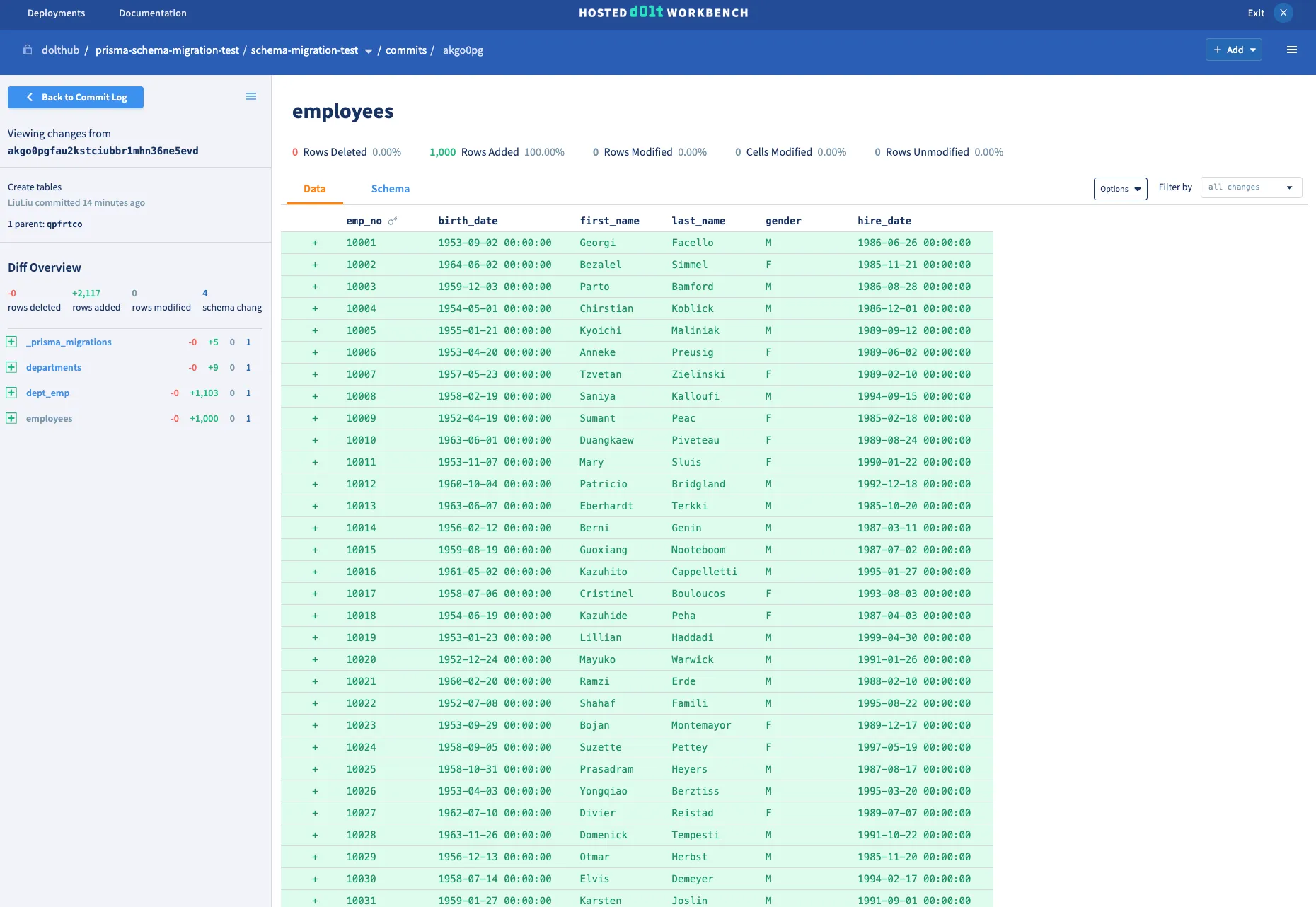The image size is (1316, 907).
Task: Open the Deployments menu item
Action: (56, 13)
